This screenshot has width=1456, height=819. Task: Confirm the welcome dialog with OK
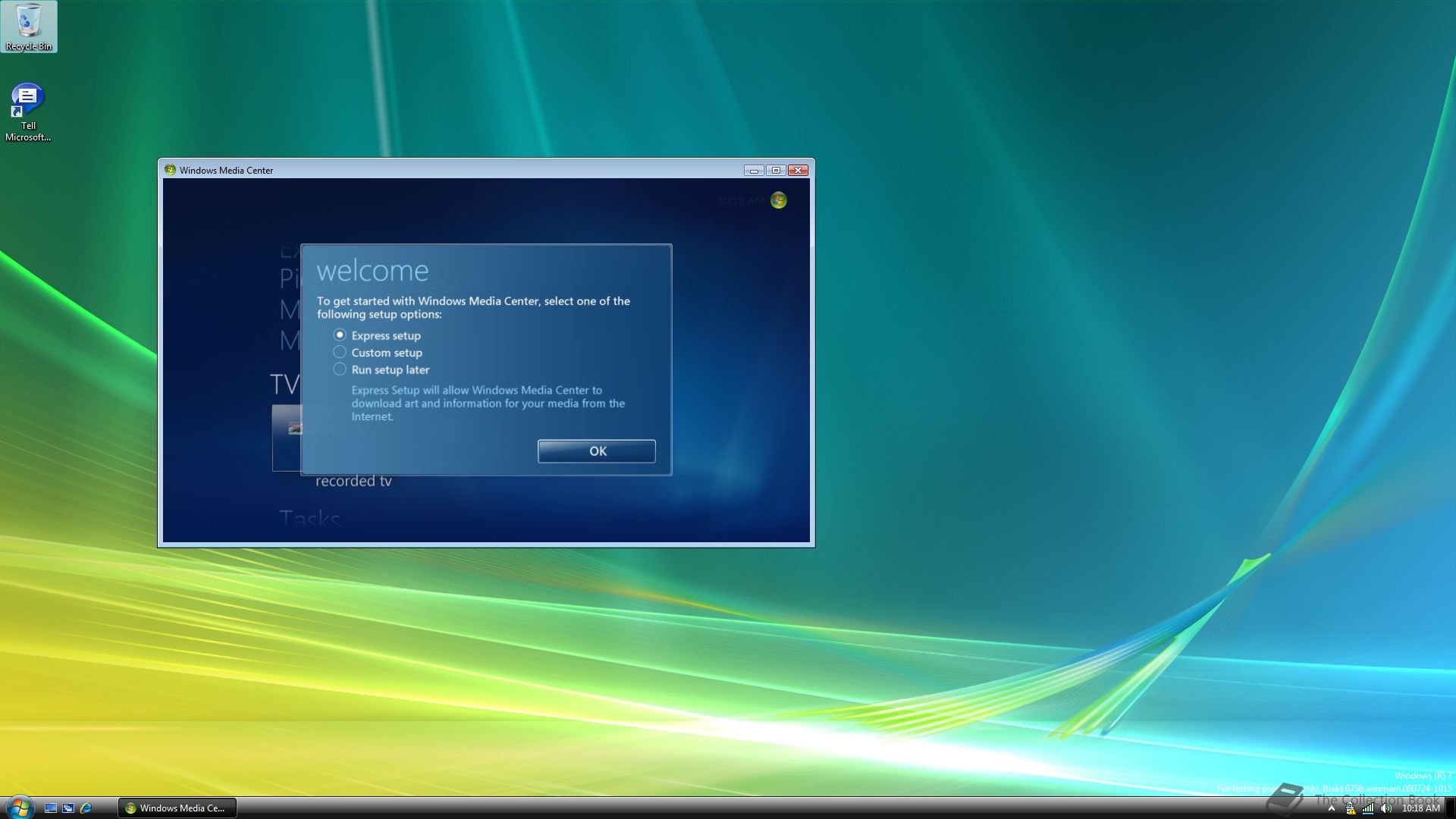click(597, 451)
